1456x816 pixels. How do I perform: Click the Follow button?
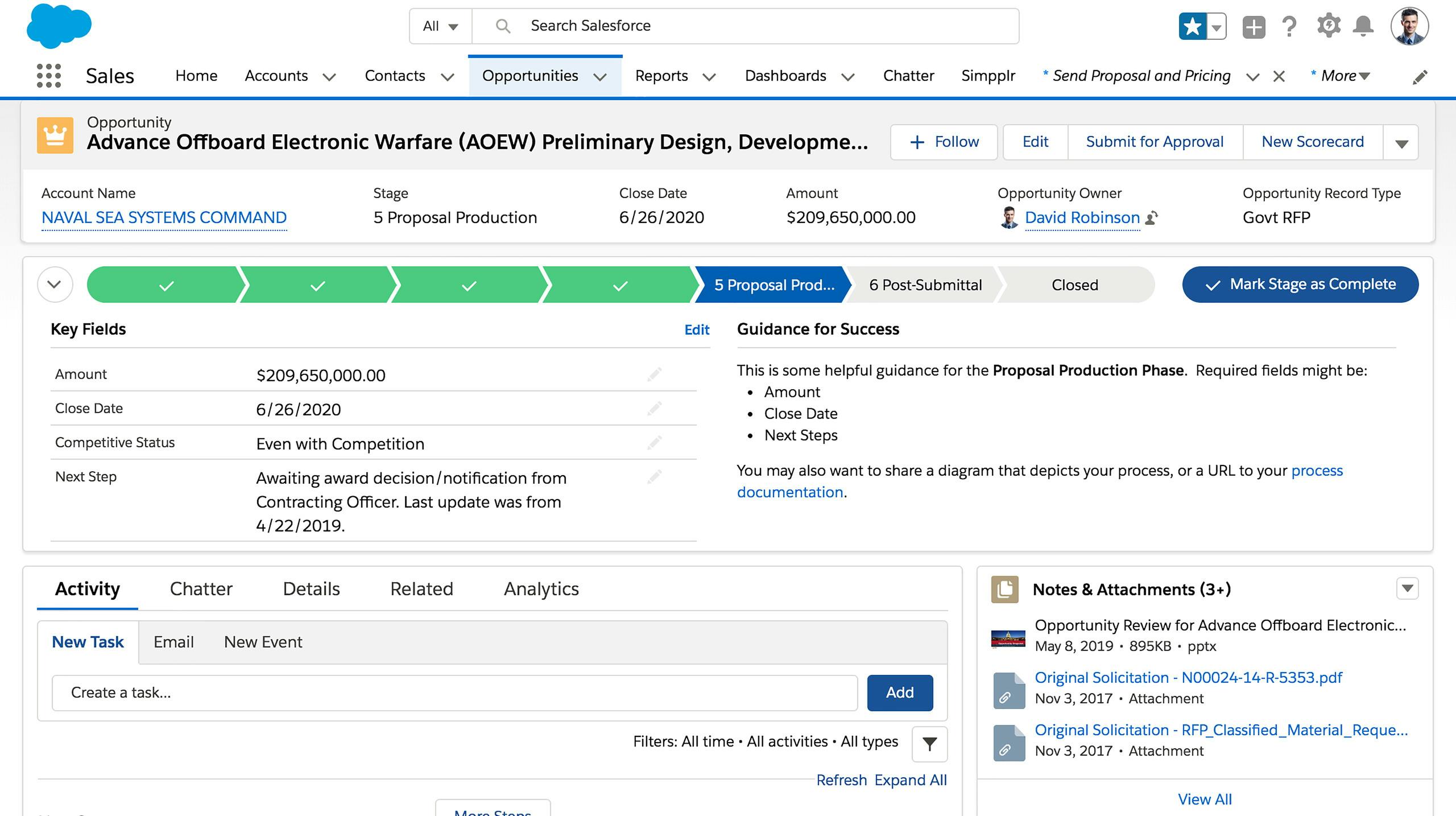tap(944, 142)
